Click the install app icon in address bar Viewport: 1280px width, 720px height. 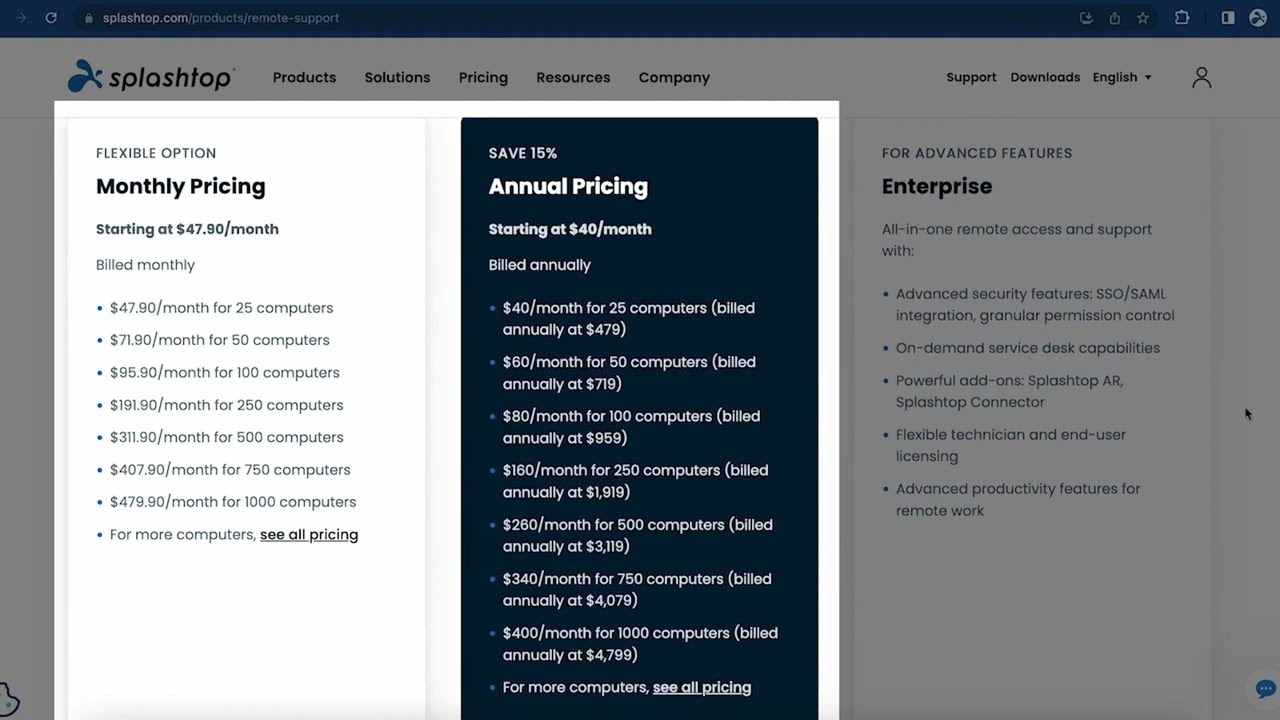(1086, 18)
